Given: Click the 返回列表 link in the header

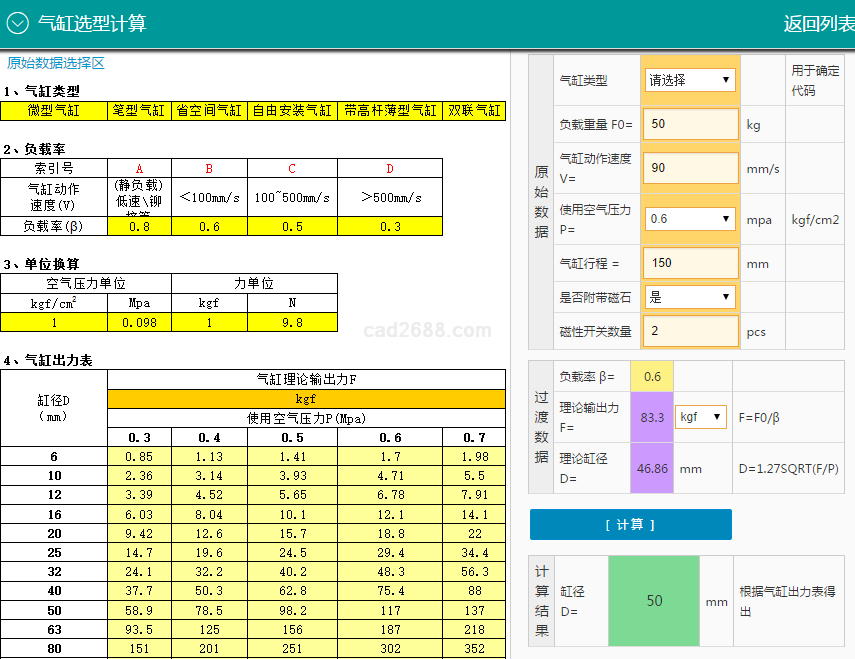Looking at the screenshot, I should pos(818,23).
